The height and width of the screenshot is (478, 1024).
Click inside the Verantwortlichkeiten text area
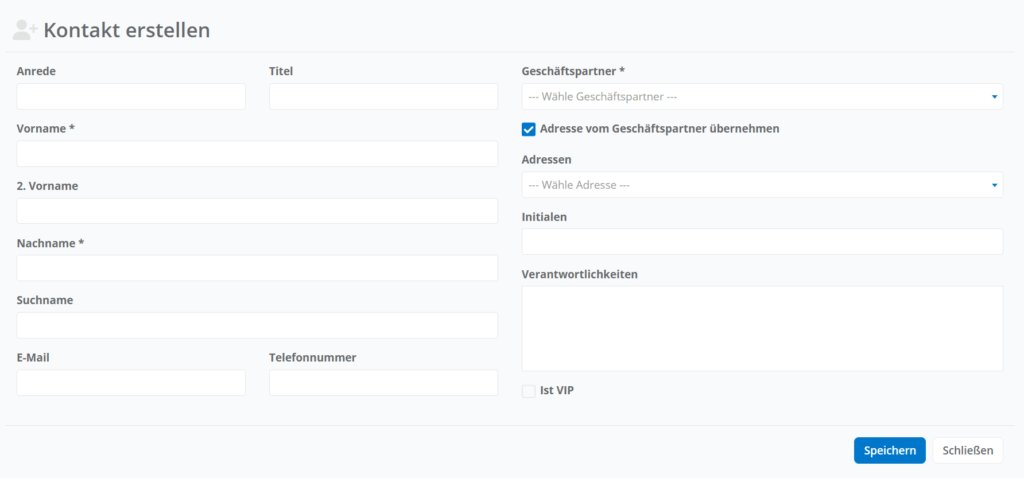coord(762,328)
